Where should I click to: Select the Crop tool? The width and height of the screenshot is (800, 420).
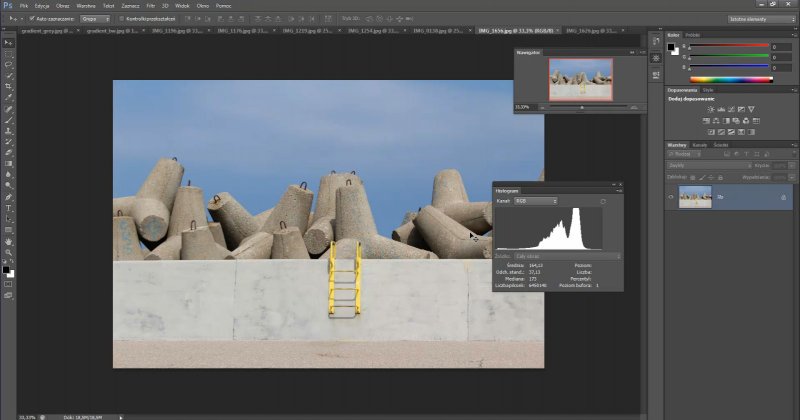tap(8, 87)
